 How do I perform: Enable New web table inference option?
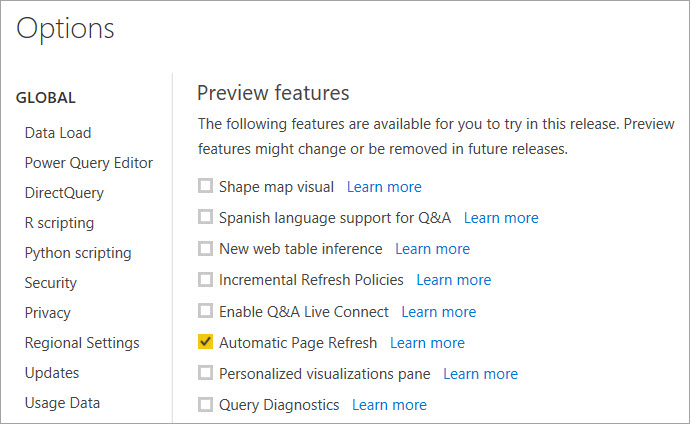206,248
